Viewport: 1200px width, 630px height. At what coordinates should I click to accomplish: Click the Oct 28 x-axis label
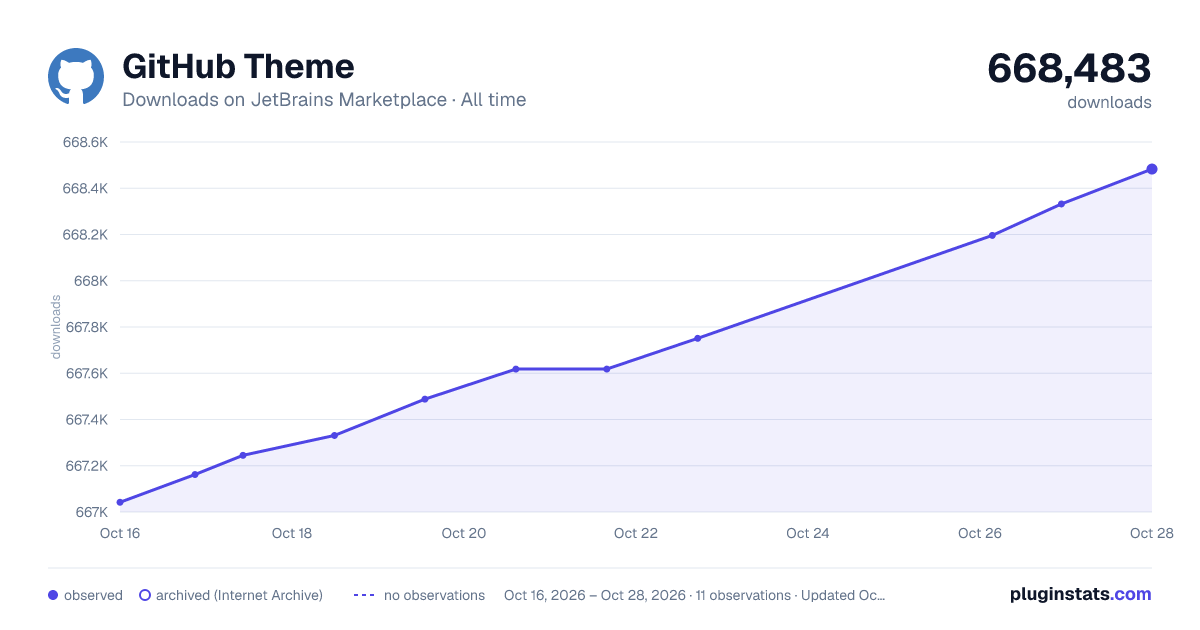click(1152, 533)
